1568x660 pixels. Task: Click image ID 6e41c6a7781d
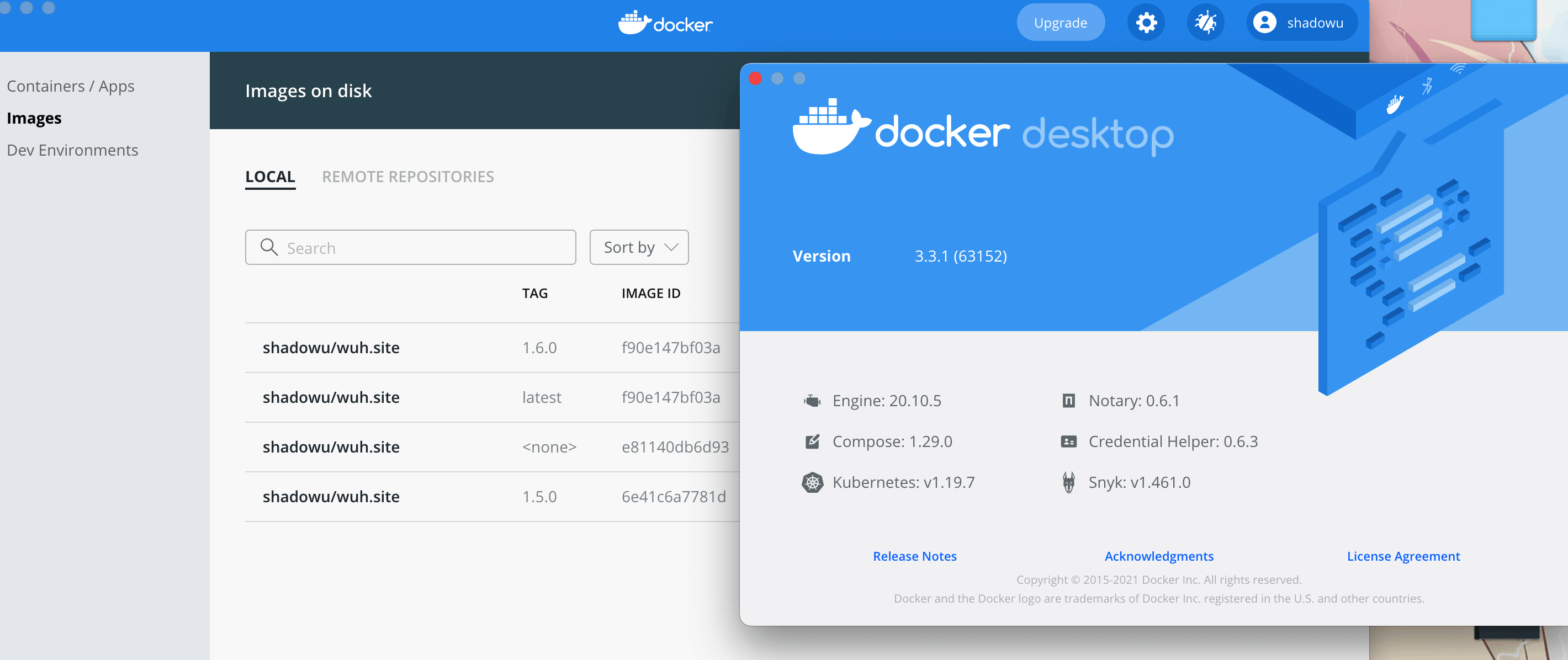(673, 497)
